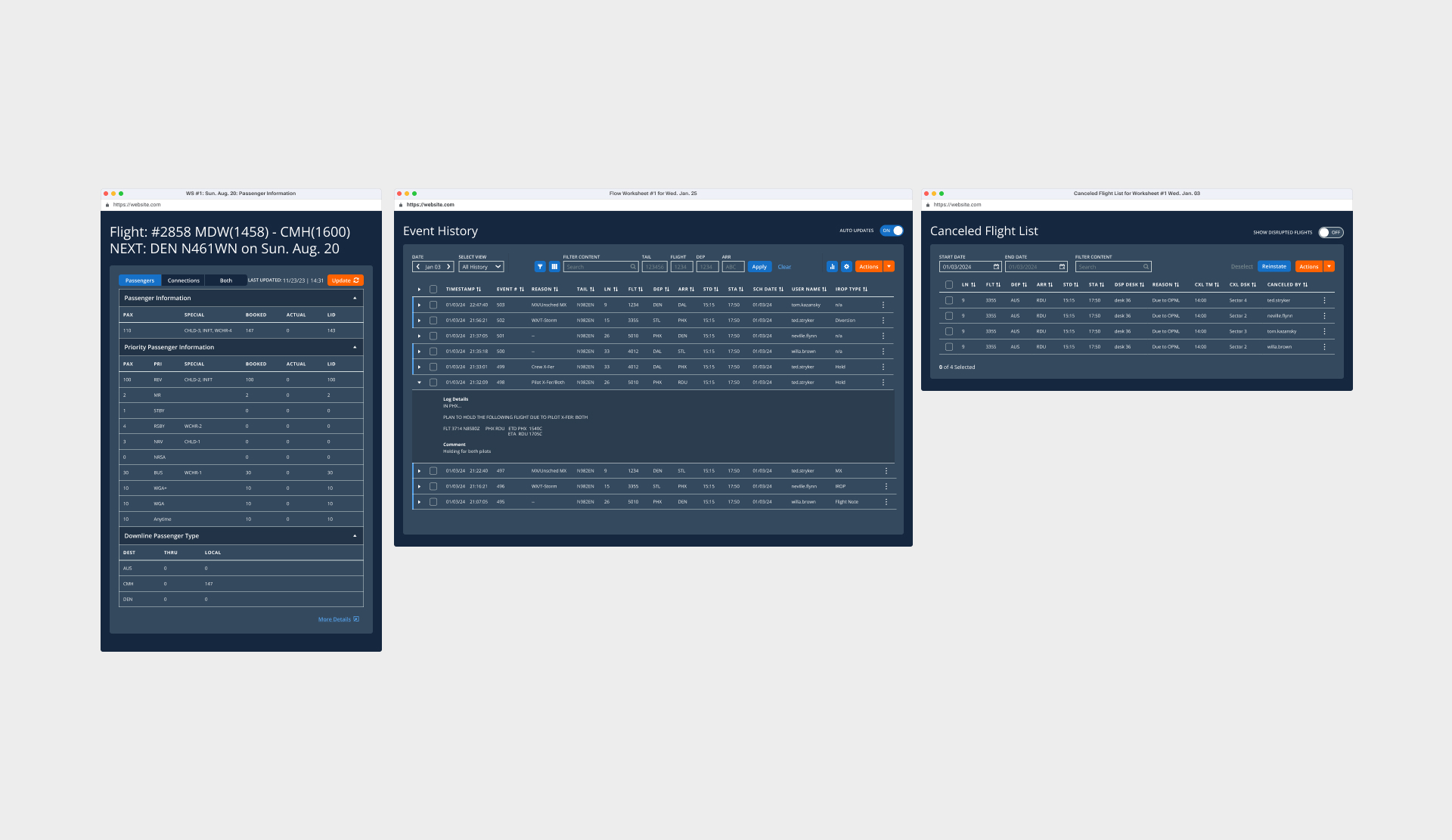Click the Tail filter input field

655,267
